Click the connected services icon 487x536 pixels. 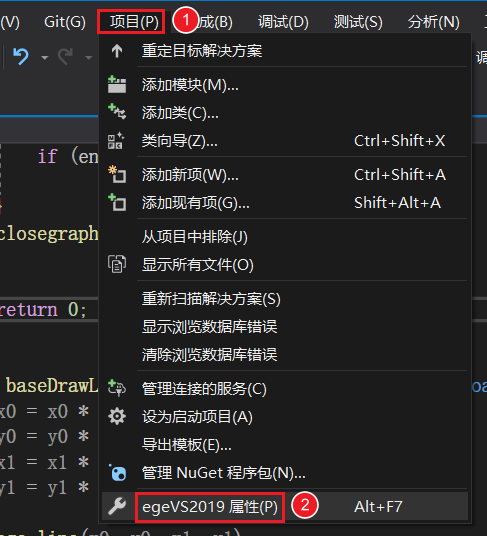[x=117, y=388]
